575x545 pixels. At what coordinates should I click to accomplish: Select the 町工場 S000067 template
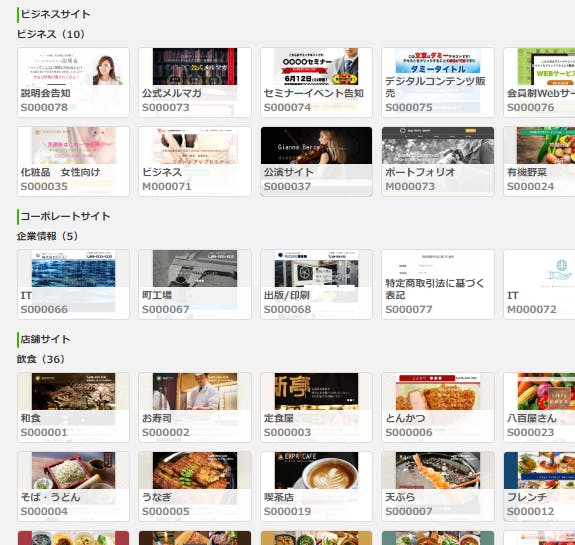coord(195,285)
